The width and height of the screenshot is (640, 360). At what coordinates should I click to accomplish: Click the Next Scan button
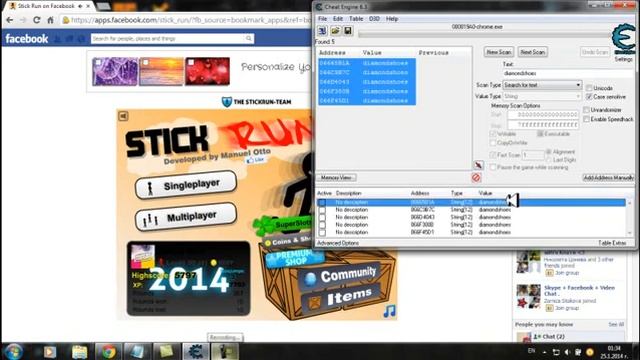pos(533,52)
